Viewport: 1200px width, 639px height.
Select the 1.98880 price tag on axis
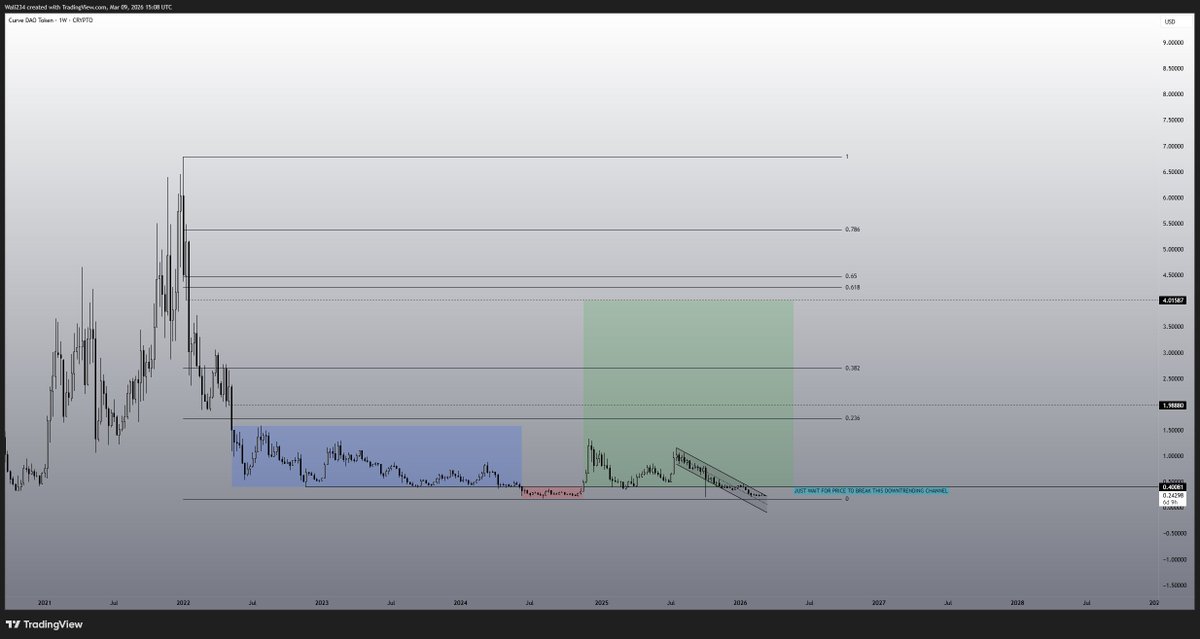coord(1173,405)
